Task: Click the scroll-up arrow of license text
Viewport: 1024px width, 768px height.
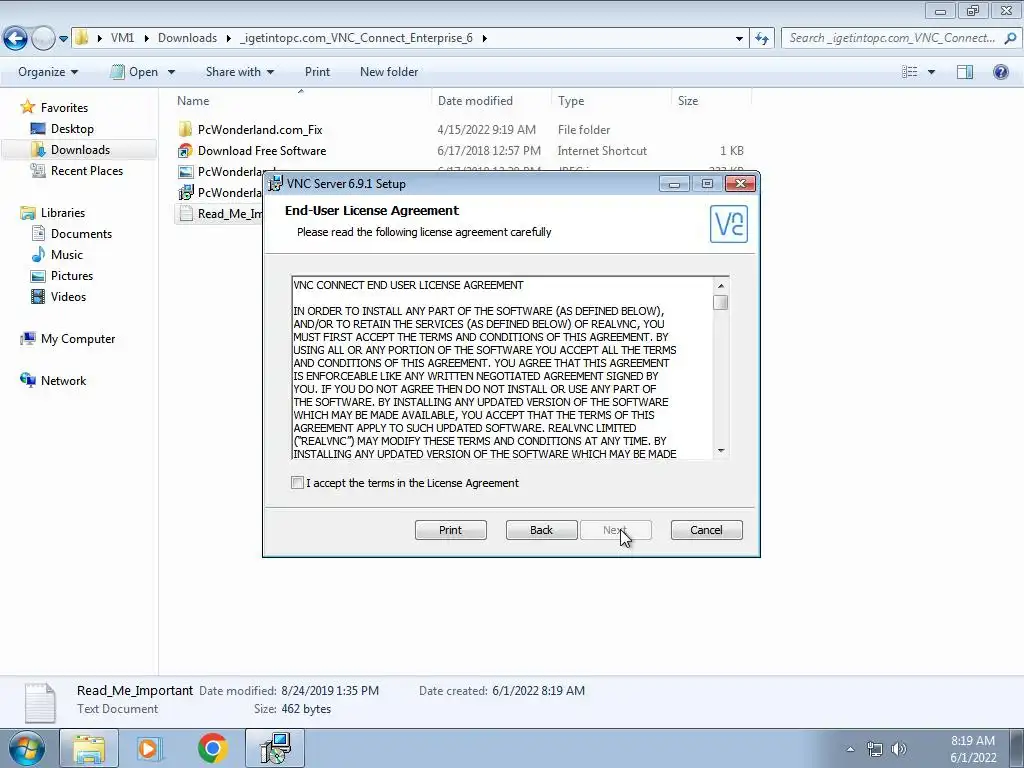Action: pos(721,285)
